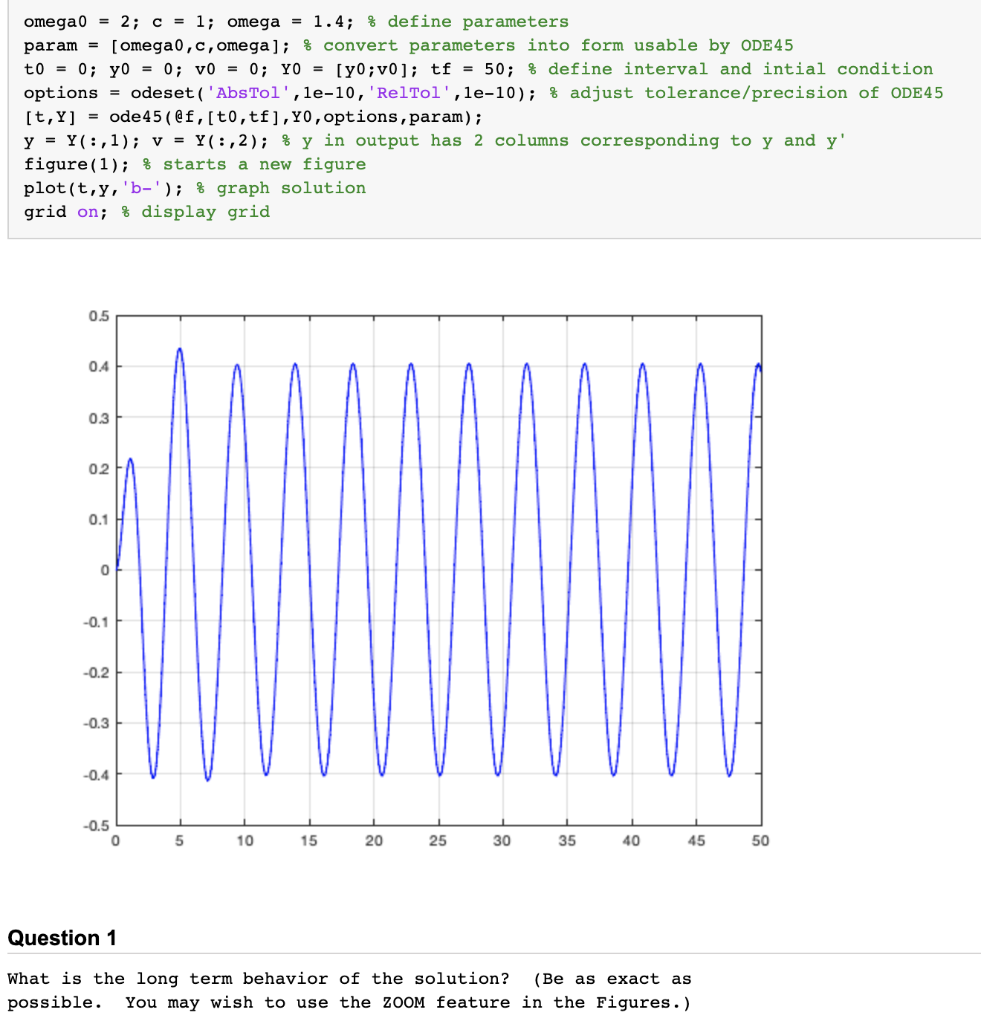
Task: Click the -0.5 label on the y-axis
Action: (x=97, y=826)
